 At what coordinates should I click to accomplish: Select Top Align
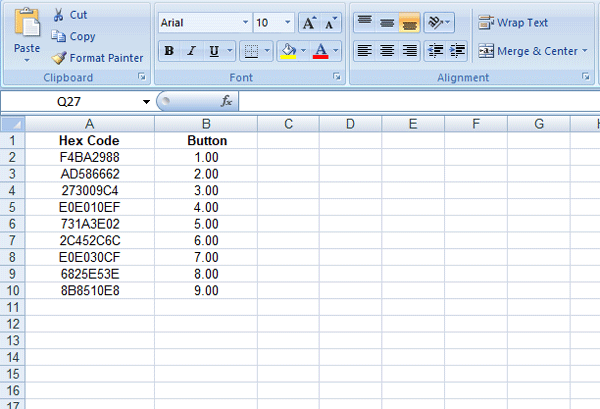pyautogui.click(x=365, y=23)
